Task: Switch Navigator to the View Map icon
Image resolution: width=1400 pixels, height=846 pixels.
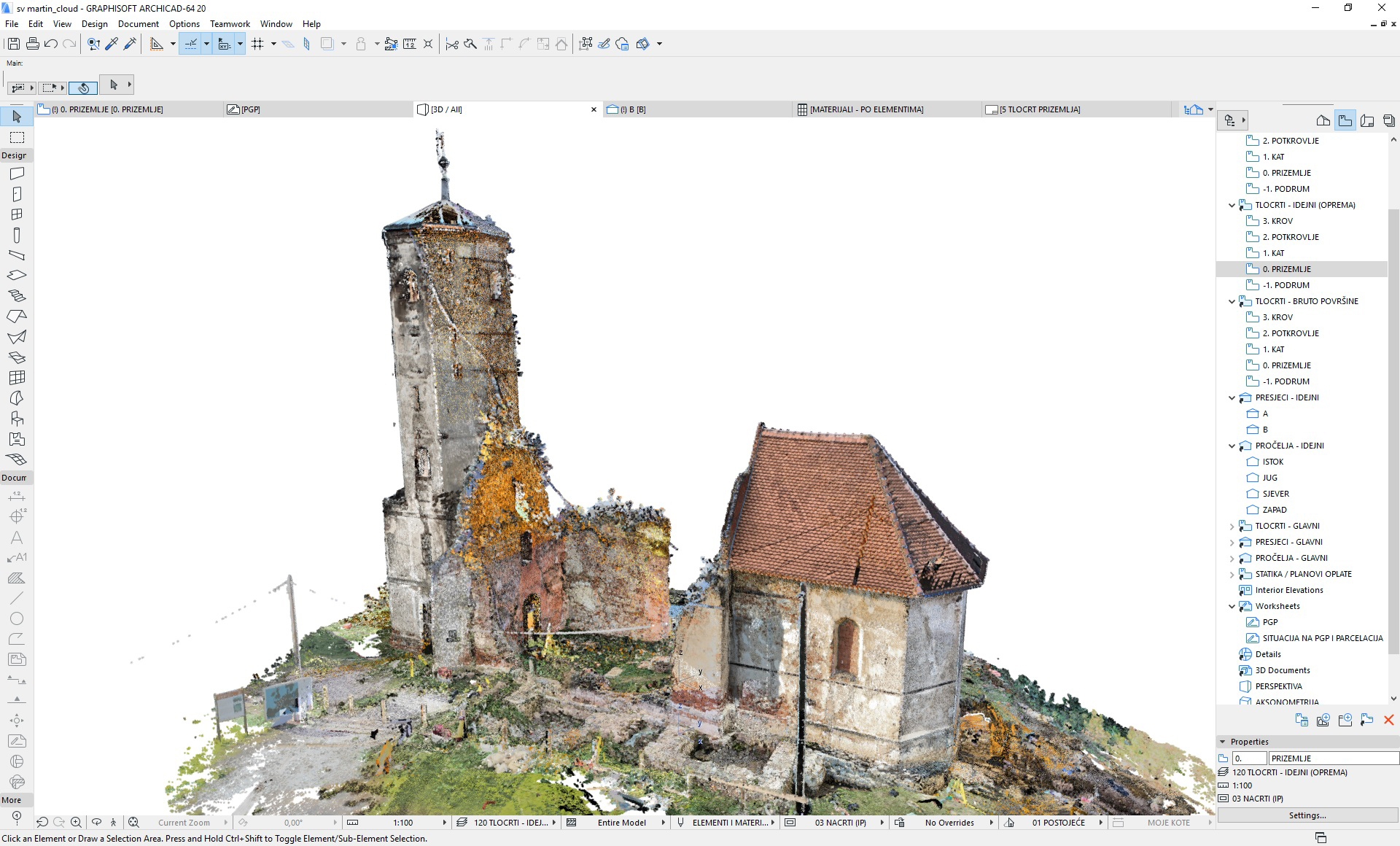Action: pos(1345,120)
